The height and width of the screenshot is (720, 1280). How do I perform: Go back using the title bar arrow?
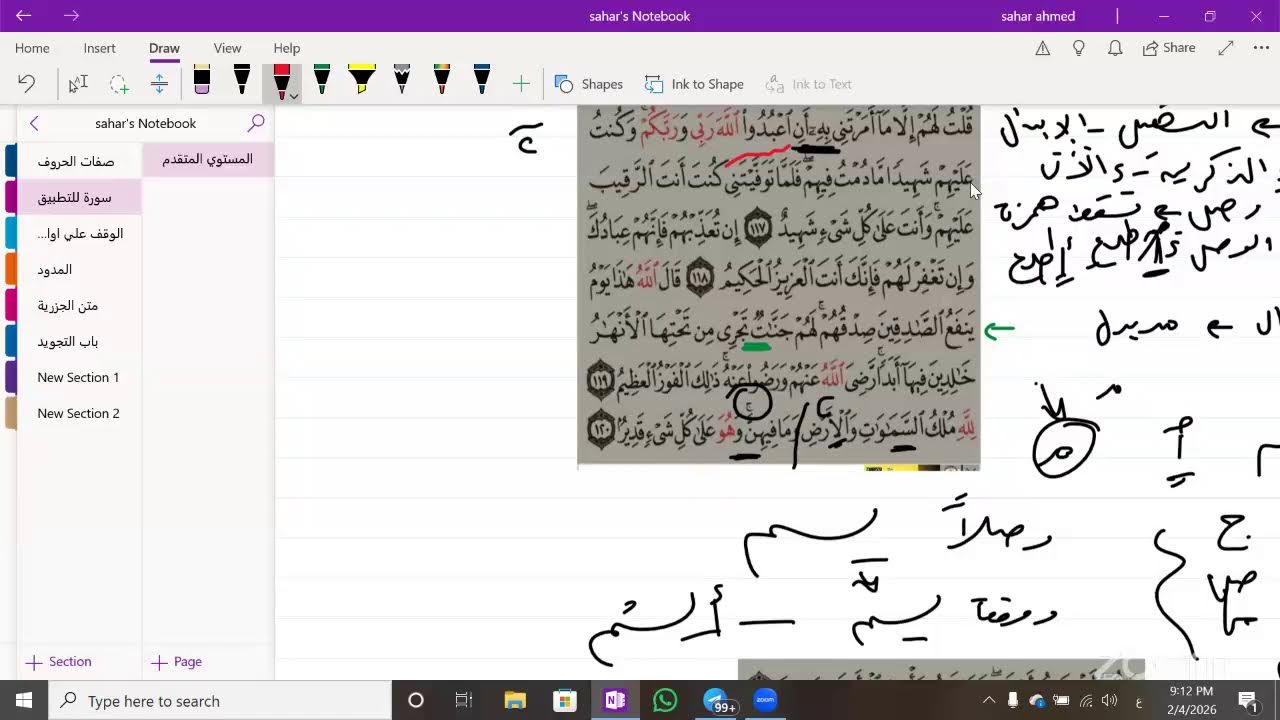pyautogui.click(x=24, y=16)
